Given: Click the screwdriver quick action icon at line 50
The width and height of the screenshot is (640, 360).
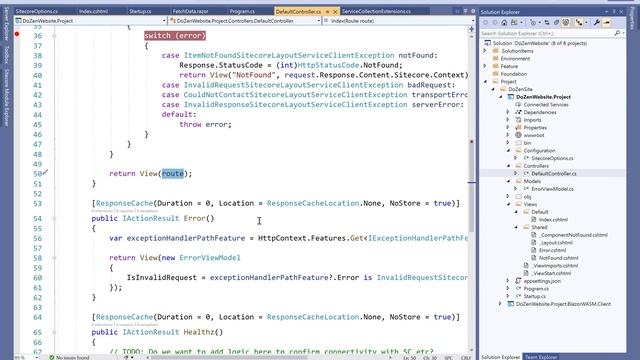Looking at the screenshot, I should click(46, 172).
